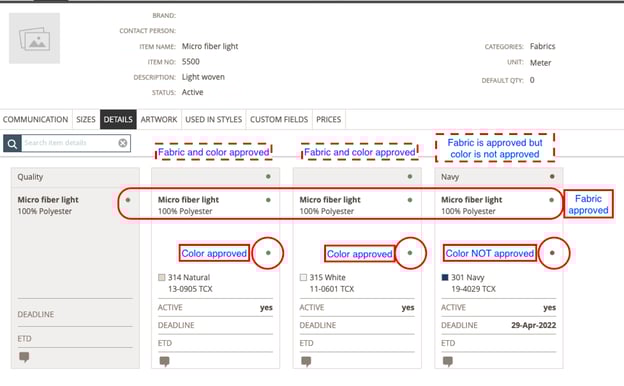Click the status dot in Navy header

point(552,176)
